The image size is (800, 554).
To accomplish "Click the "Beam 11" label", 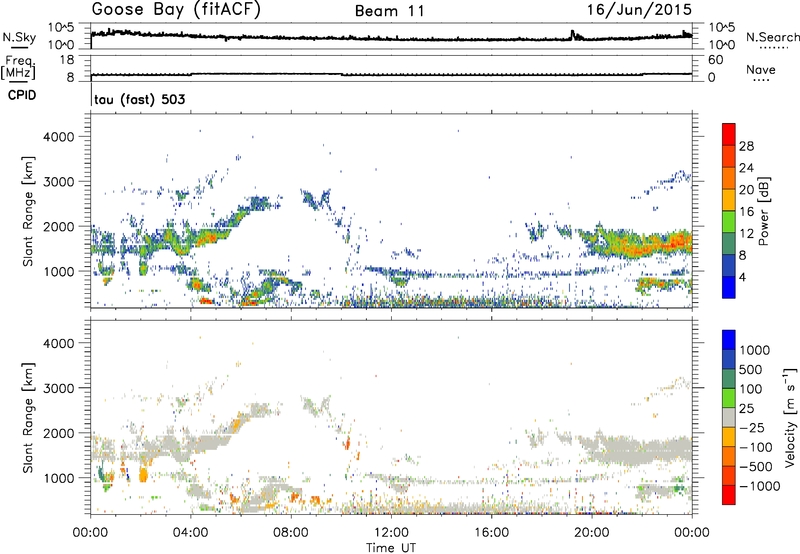I will (x=390, y=11).
